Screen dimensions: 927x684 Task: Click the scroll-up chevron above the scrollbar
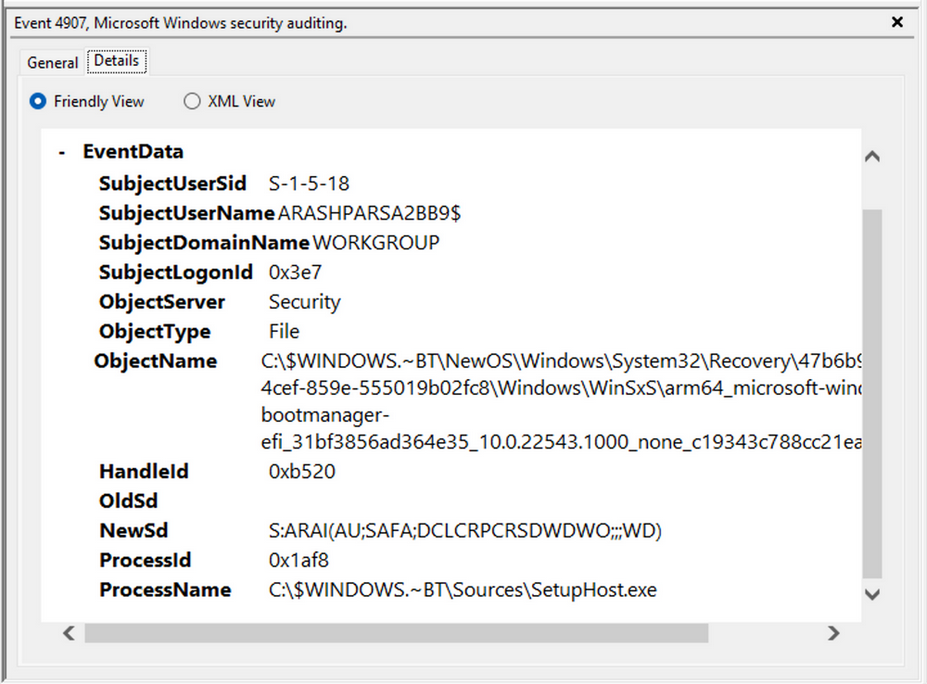click(871, 156)
